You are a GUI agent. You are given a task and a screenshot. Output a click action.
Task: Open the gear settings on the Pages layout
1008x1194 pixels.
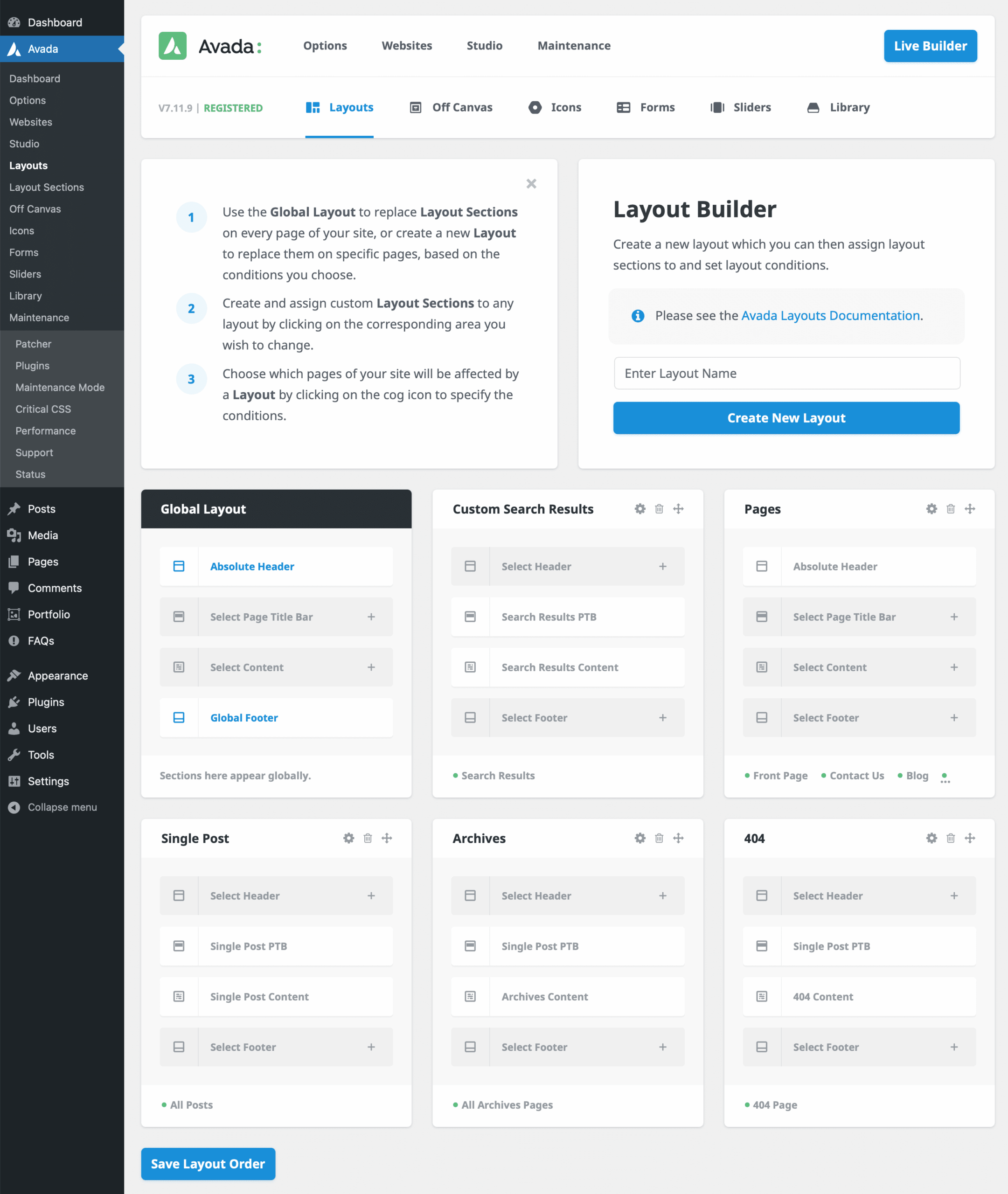tap(931, 508)
